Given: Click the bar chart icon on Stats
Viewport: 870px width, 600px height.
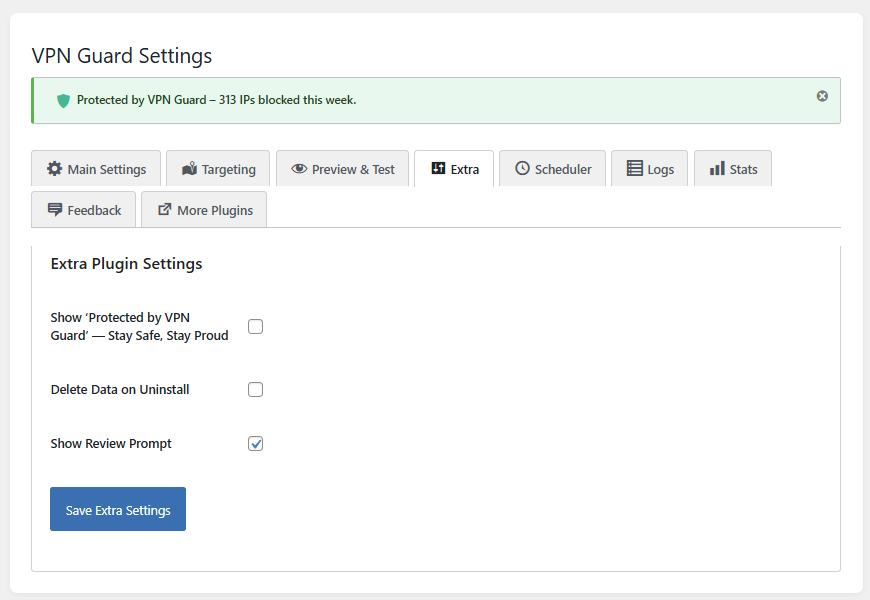Looking at the screenshot, I should (x=717, y=168).
